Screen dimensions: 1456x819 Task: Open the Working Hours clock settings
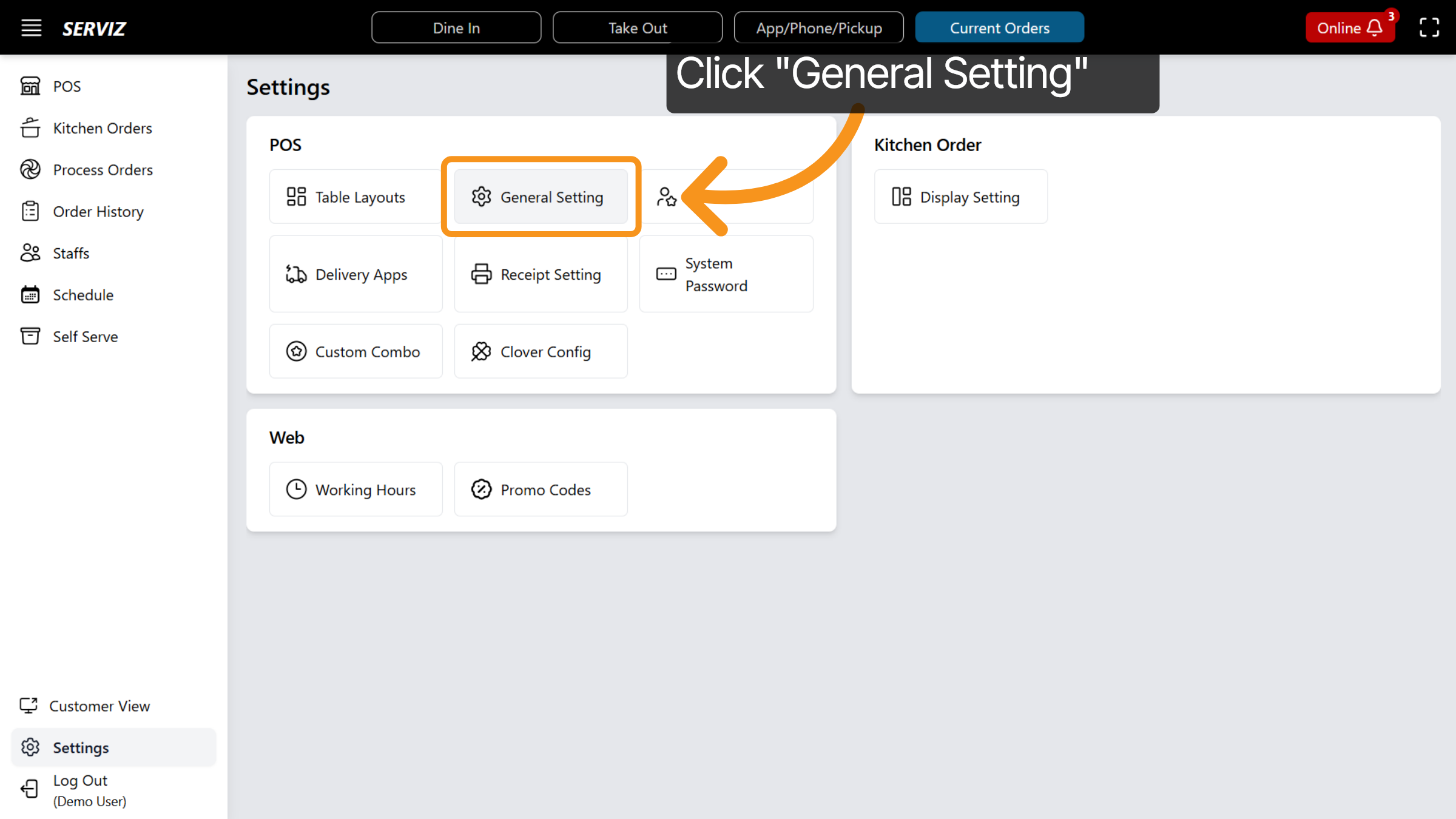pos(356,489)
